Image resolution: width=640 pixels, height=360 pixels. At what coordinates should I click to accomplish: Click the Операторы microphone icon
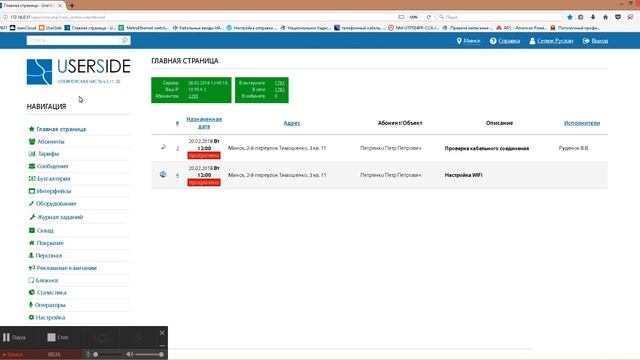click(31, 305)
